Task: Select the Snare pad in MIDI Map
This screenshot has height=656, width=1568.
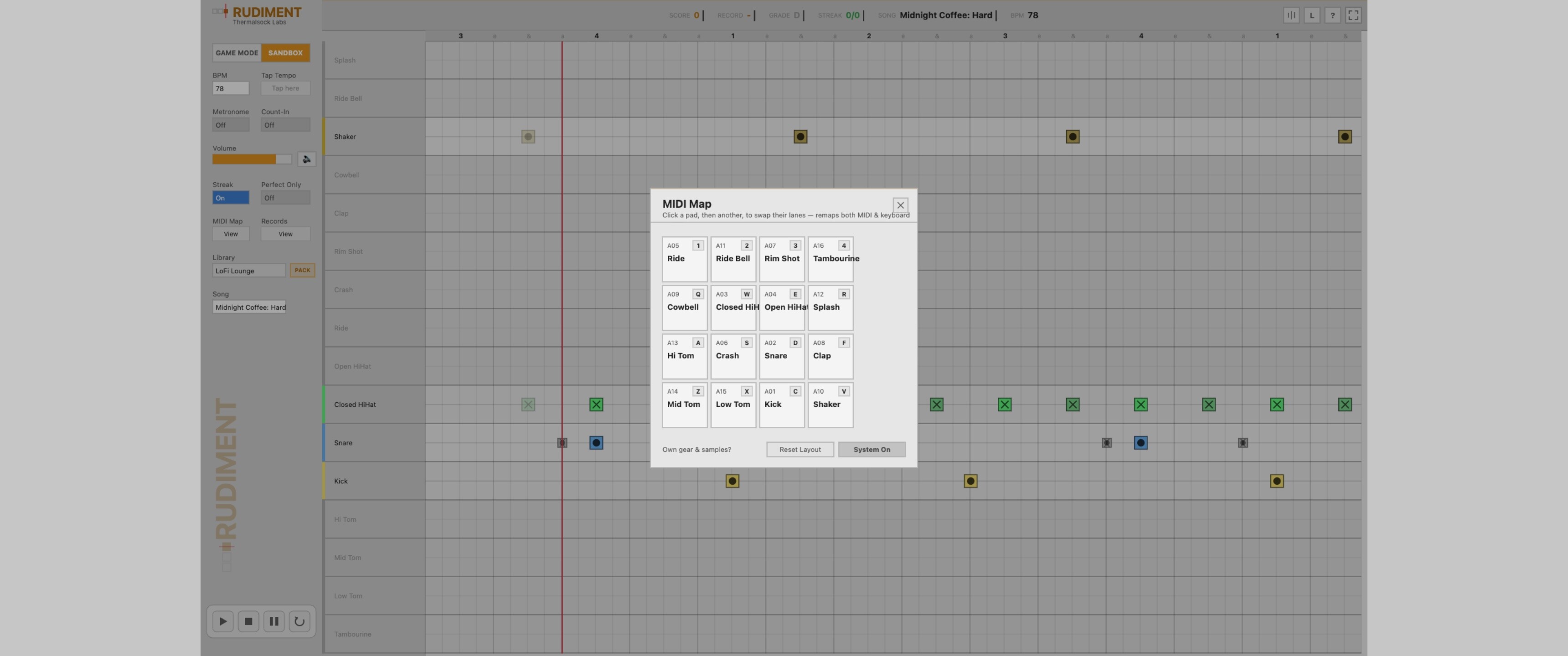Action: click(782, 356)
